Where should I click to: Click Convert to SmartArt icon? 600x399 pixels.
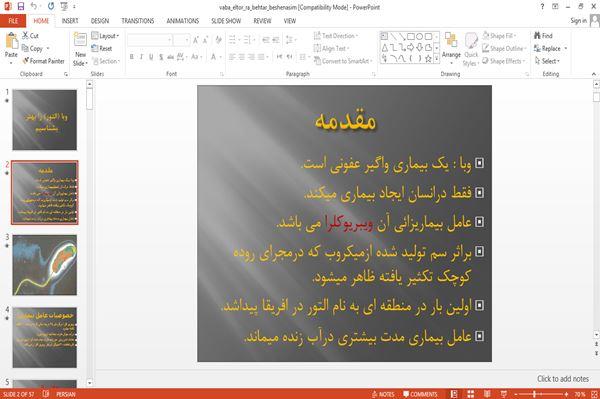(318, 61)
